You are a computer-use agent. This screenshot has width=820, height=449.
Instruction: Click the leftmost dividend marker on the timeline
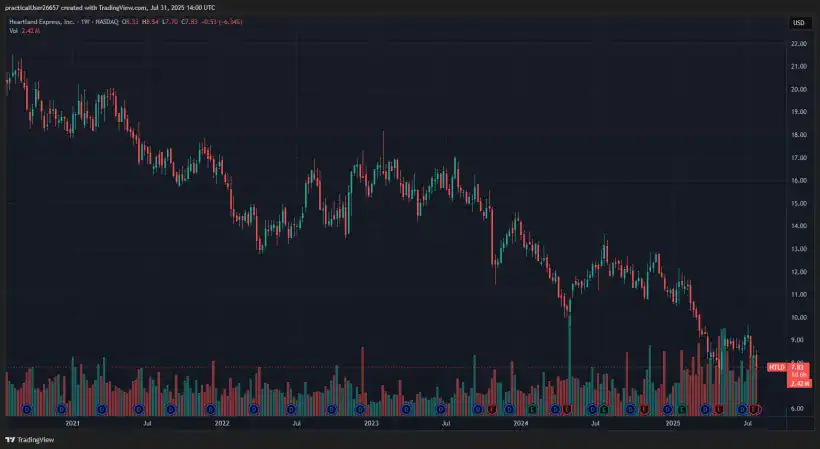point(27,409)
